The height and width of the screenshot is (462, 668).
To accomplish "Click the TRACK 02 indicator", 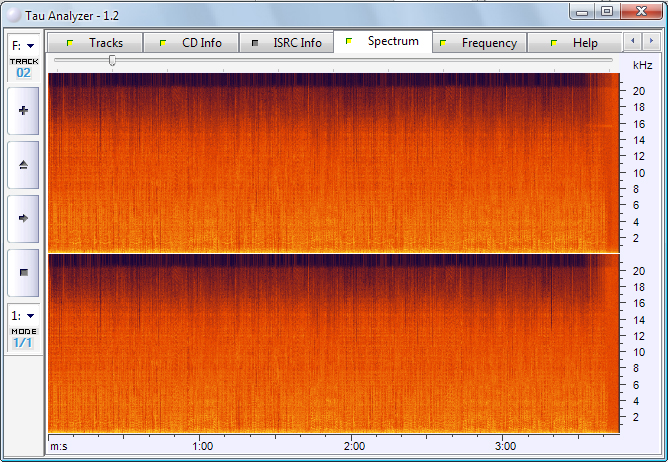I will click(23, 68).
